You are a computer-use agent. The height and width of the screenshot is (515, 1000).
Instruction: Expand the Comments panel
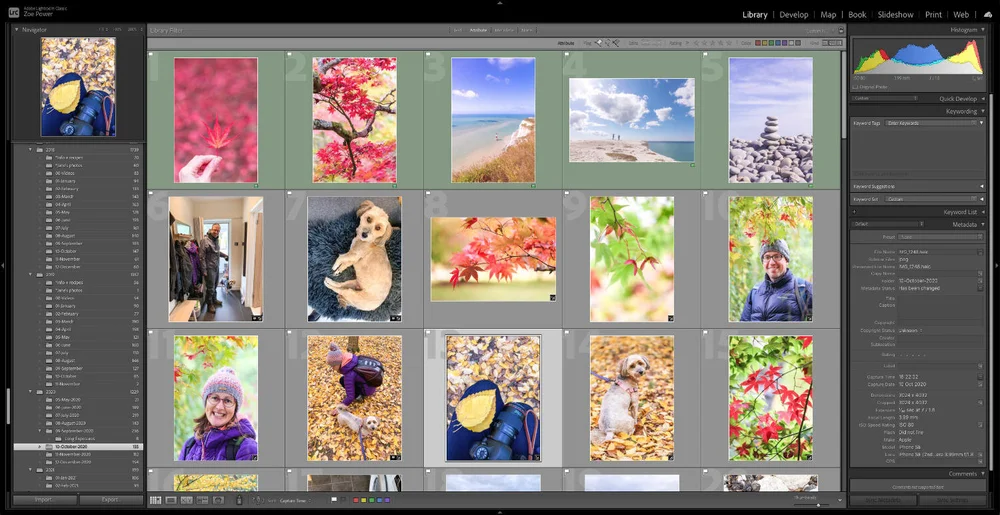(x=983, y=474)
